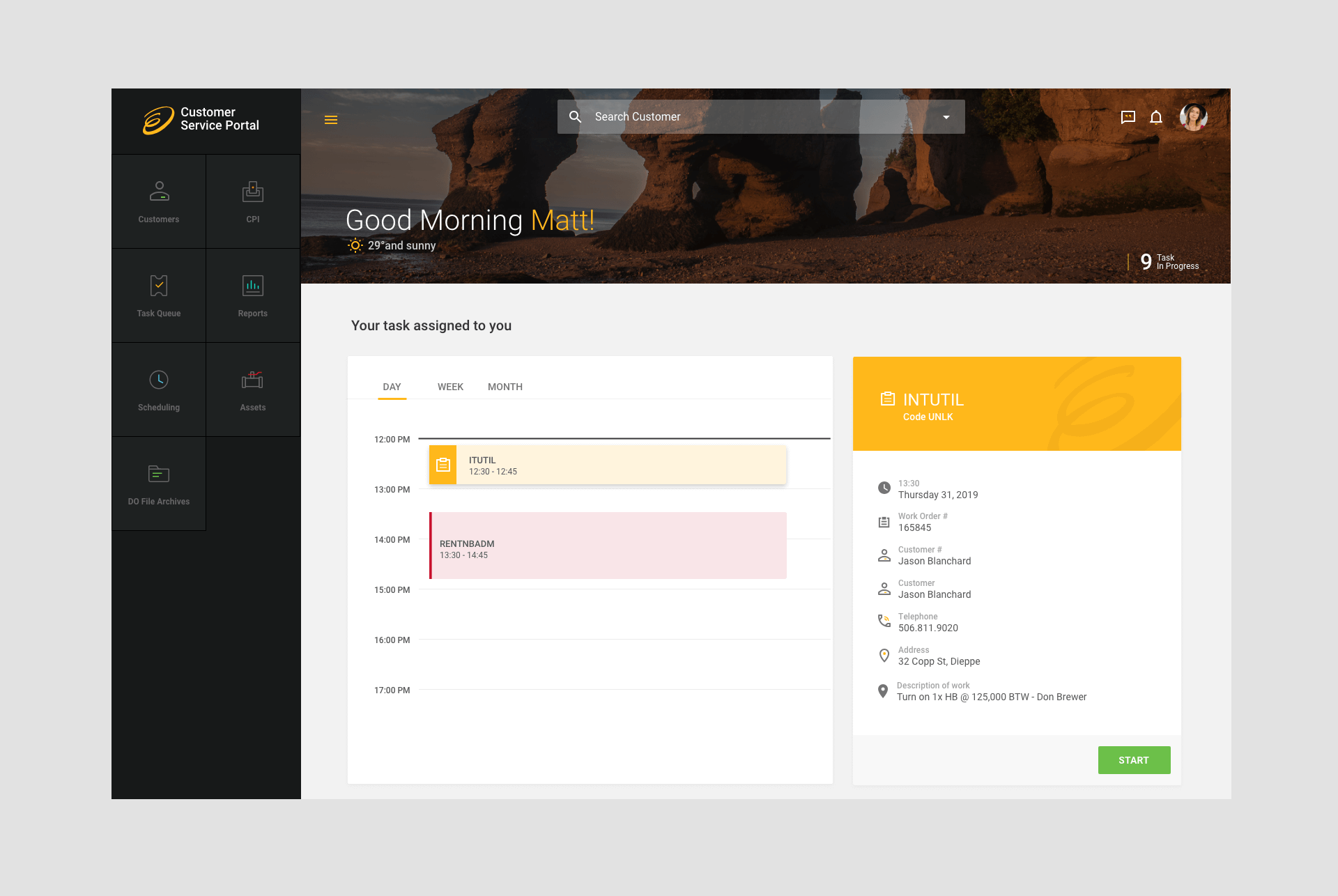Click the Description of work pin icon
The image size is (1338, 896).
tap(883, 690)
